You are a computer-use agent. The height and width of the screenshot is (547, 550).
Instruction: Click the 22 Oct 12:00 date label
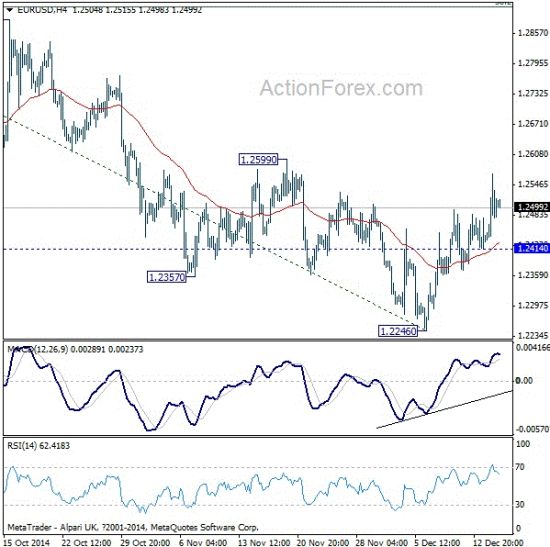pos(86,542)
